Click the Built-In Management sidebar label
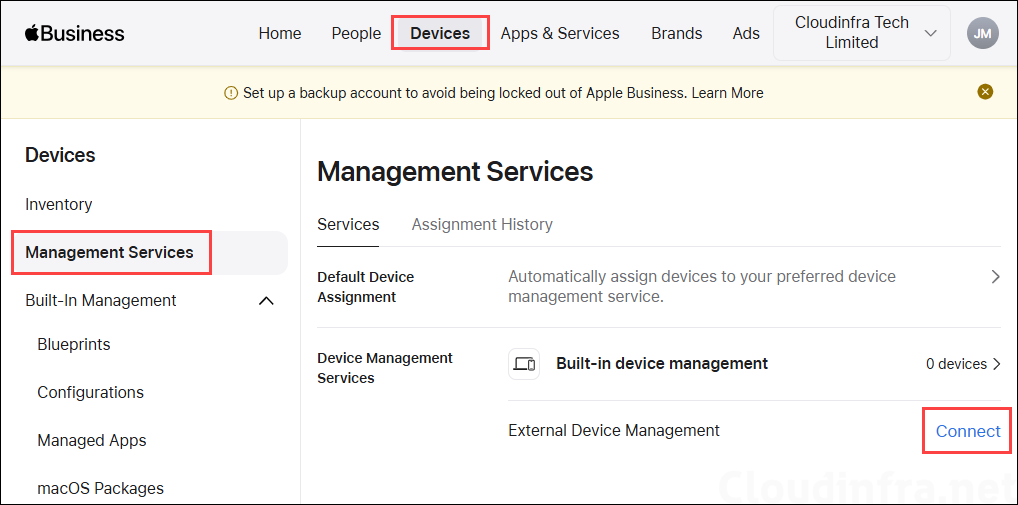 pyautogui.click(x=101, y=301)
